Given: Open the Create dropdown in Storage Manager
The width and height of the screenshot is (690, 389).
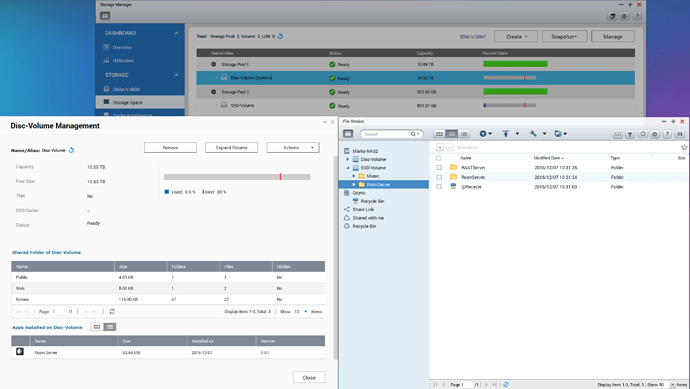Looking at the screenshot, I should point(516,37).
